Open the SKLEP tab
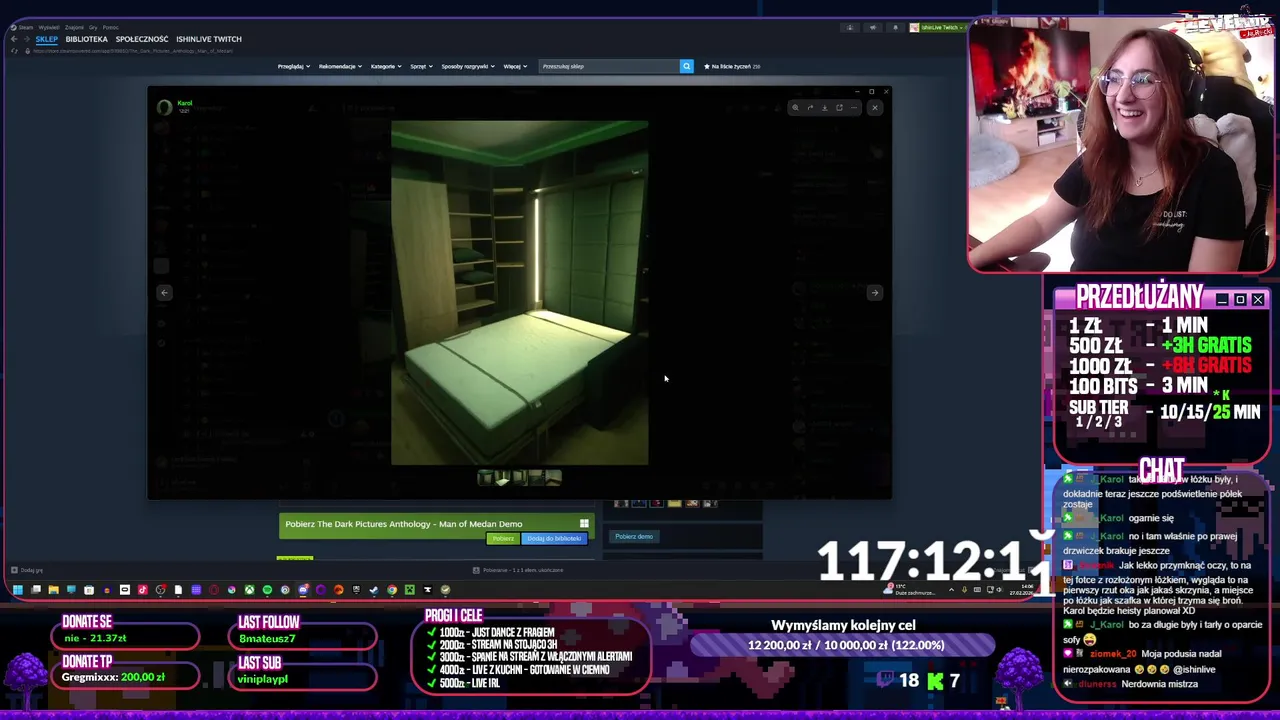The height and width of the screenshot is (720, 1280). 46,39
